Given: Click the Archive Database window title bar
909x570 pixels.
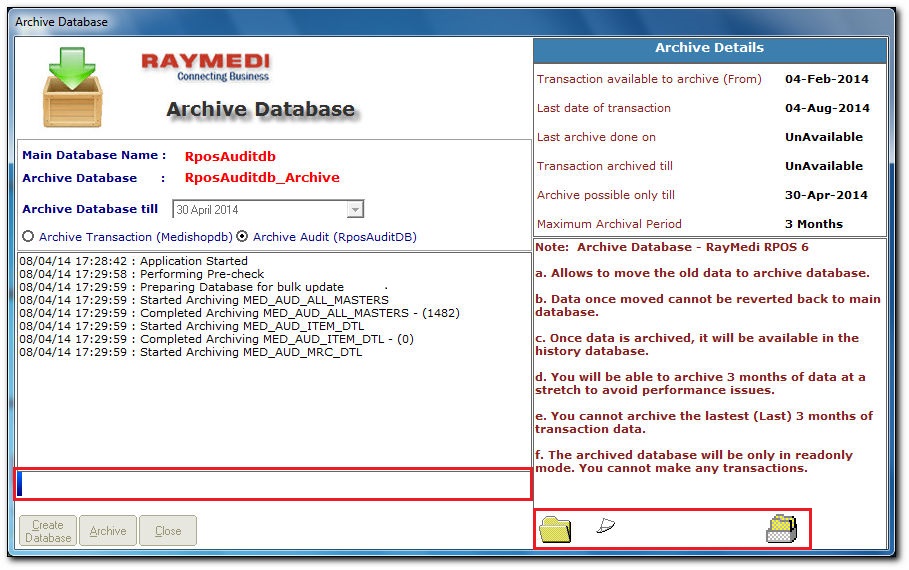Looking at the screenshot, I should (452, 21).
